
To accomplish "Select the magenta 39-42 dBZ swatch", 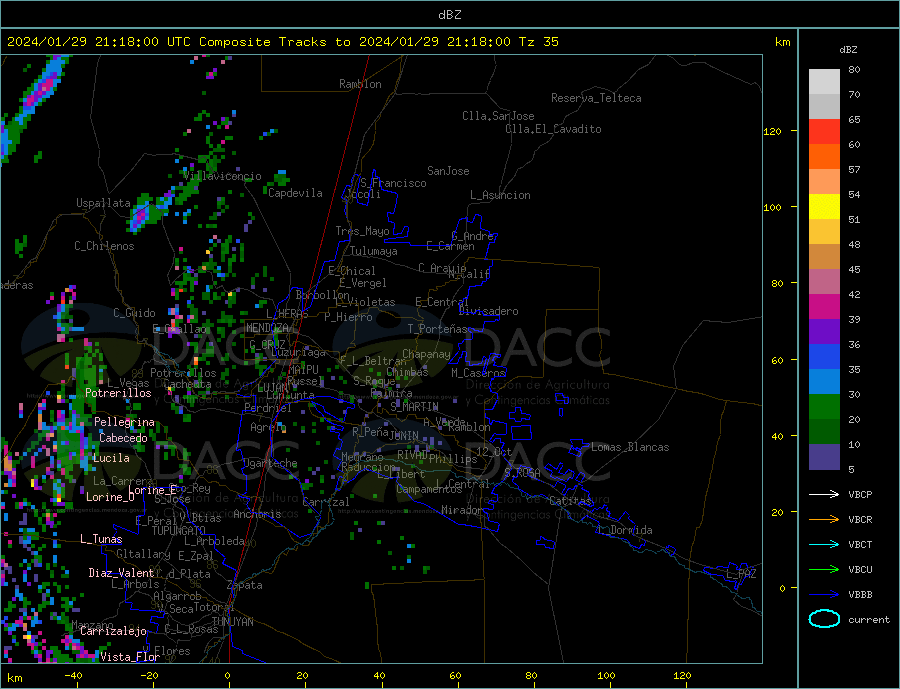I will click(x=824, y=307).
